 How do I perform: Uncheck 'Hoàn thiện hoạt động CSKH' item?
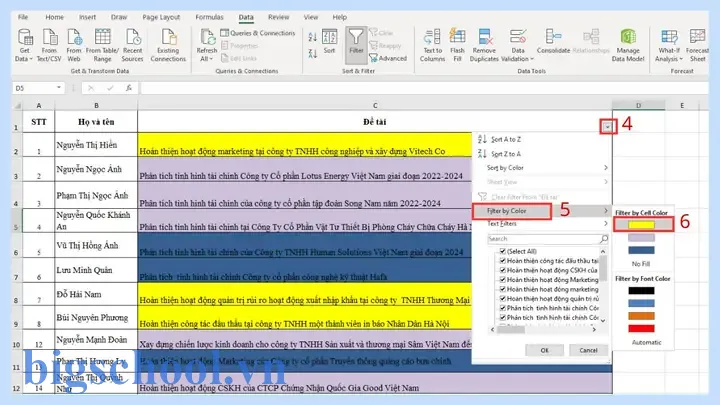pyautogui.click(x=503, y=270)
